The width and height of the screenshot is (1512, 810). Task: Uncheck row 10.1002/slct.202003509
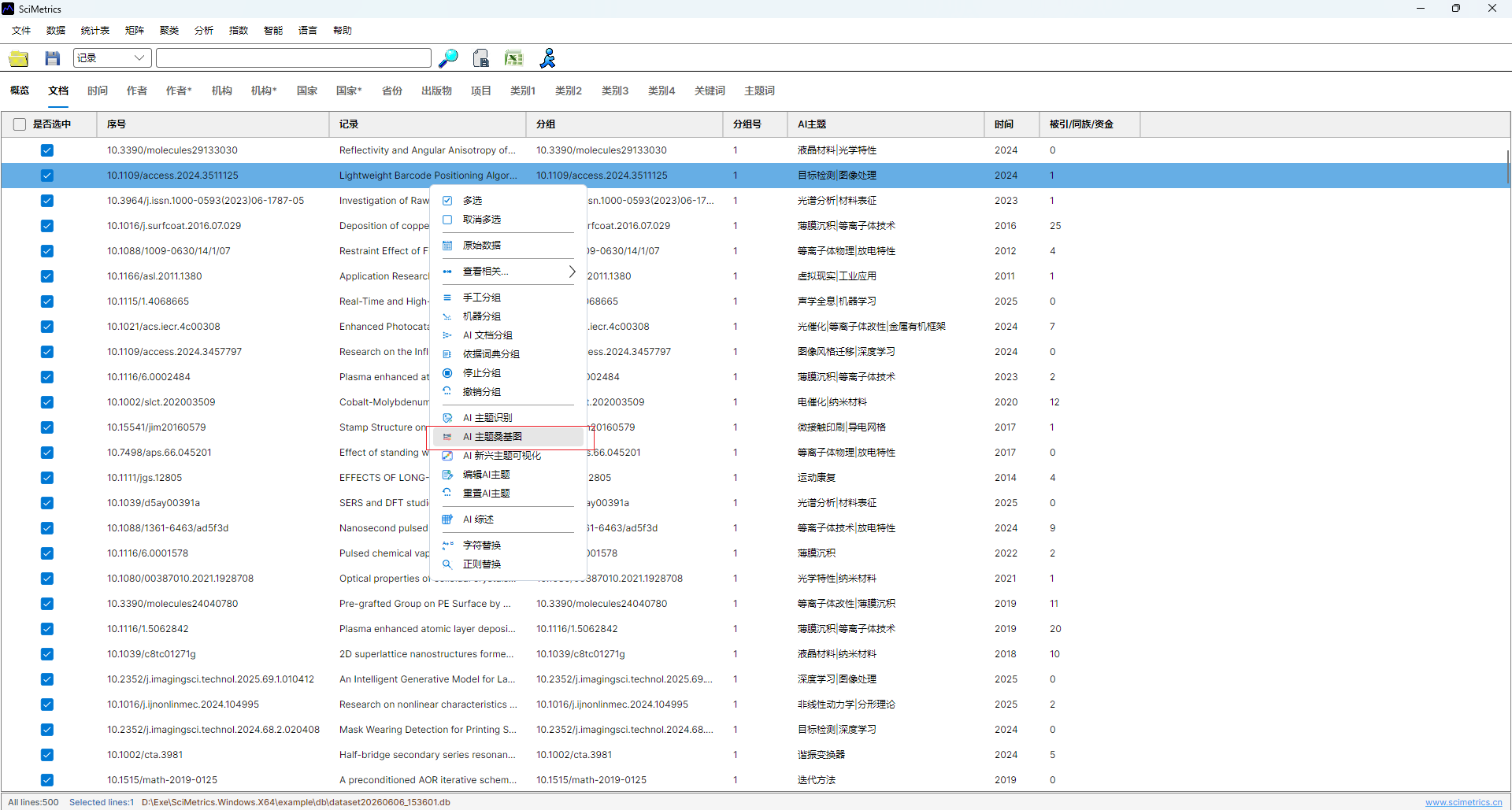(x=47, y=402)
